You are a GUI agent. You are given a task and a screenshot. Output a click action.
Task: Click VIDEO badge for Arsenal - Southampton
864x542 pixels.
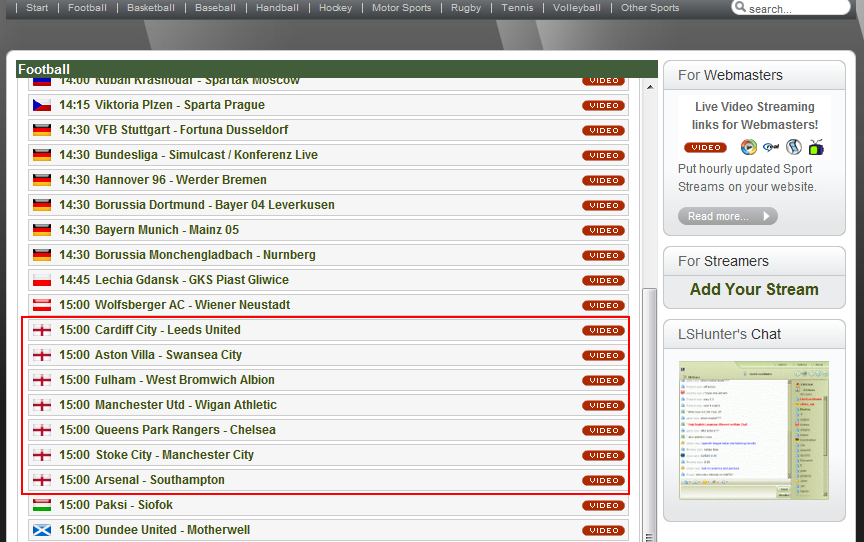tap(603, 480)
